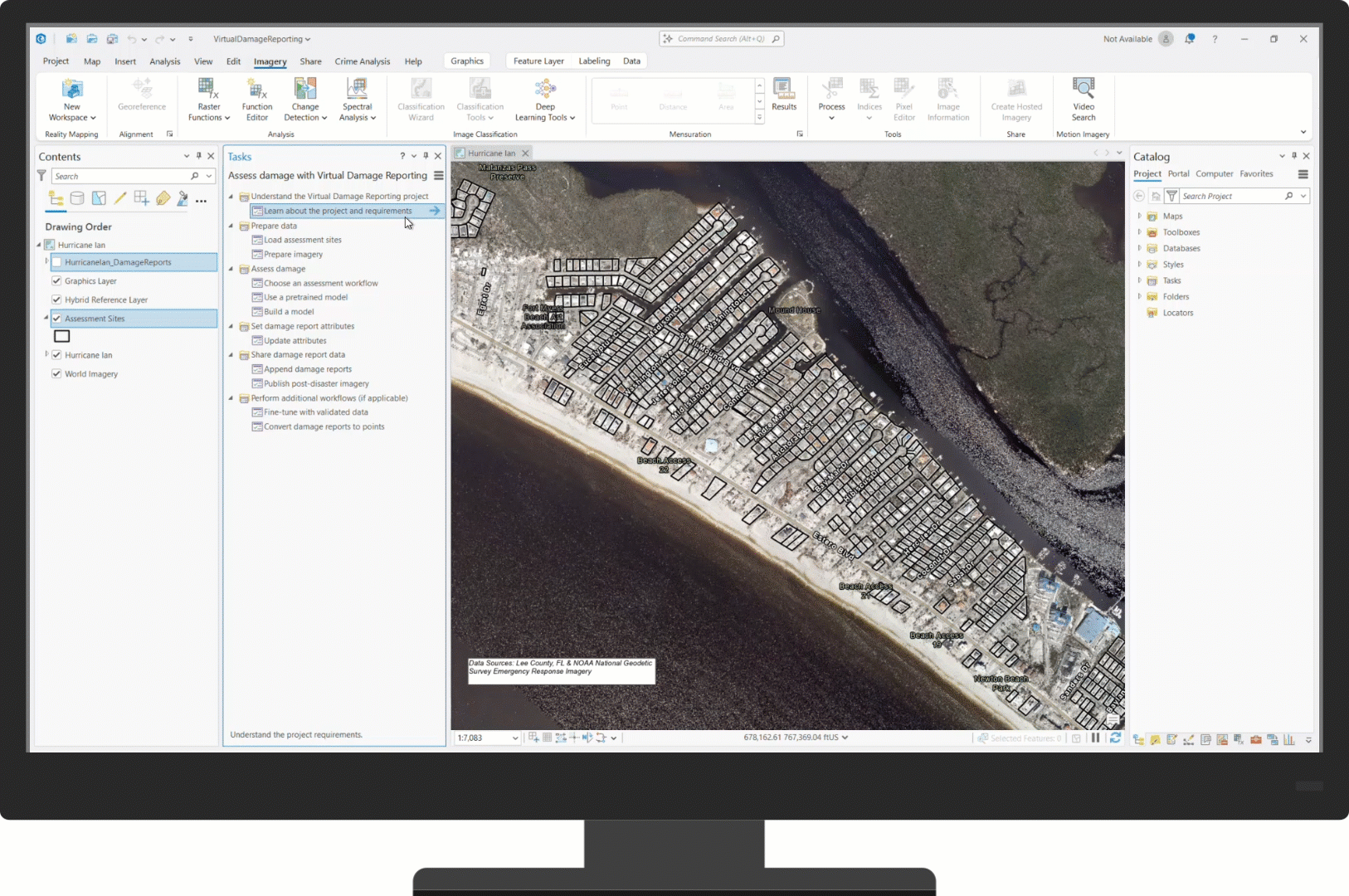Open Video Search

tap(1084, 100)
